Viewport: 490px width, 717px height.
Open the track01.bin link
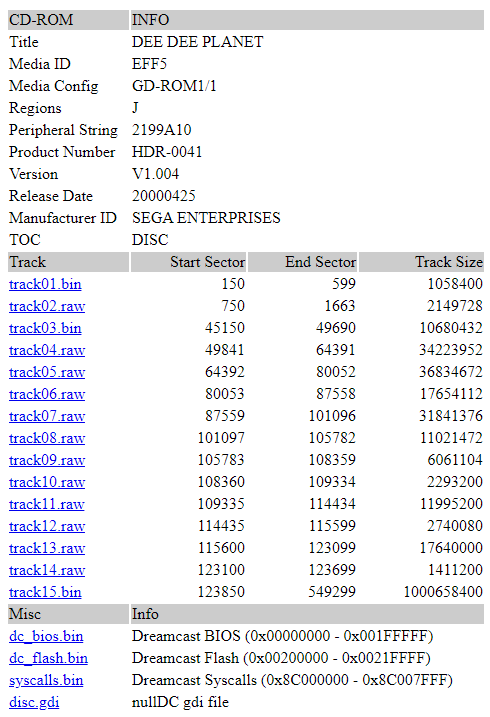click(45, 284)
